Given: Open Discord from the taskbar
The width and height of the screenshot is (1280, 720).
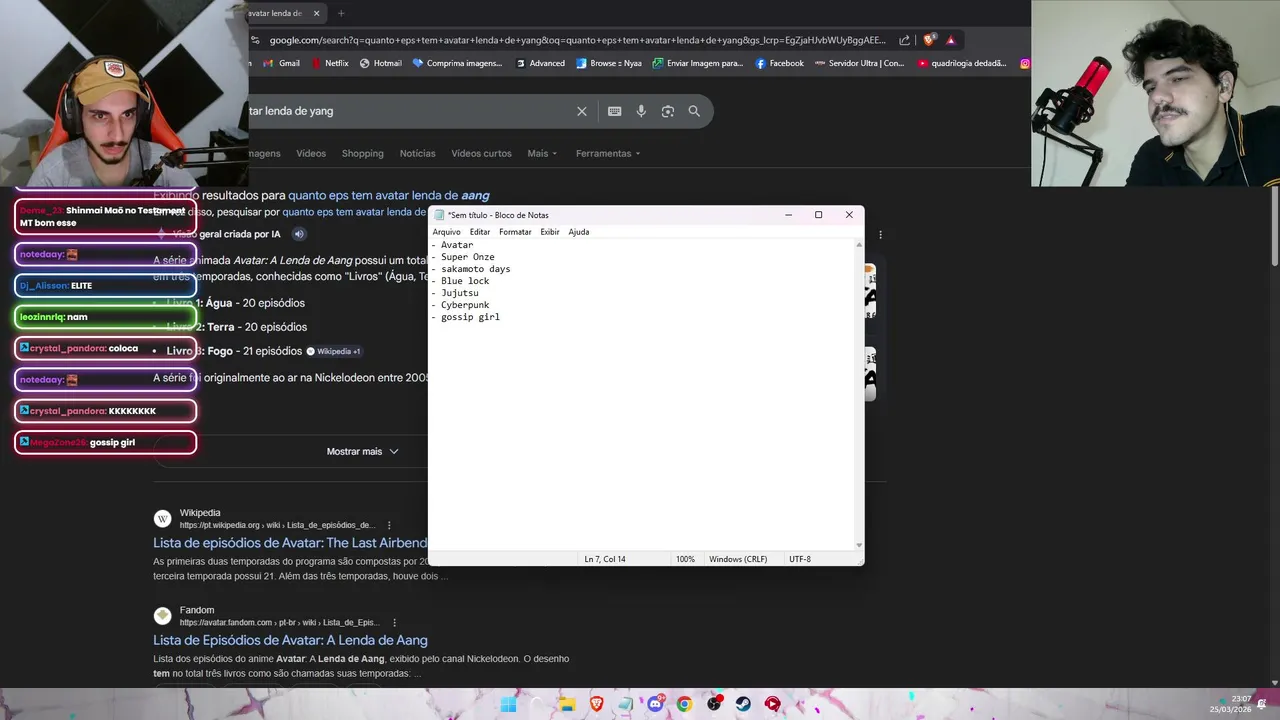Looking at the screenshot, I should click(x=655, y=704).
